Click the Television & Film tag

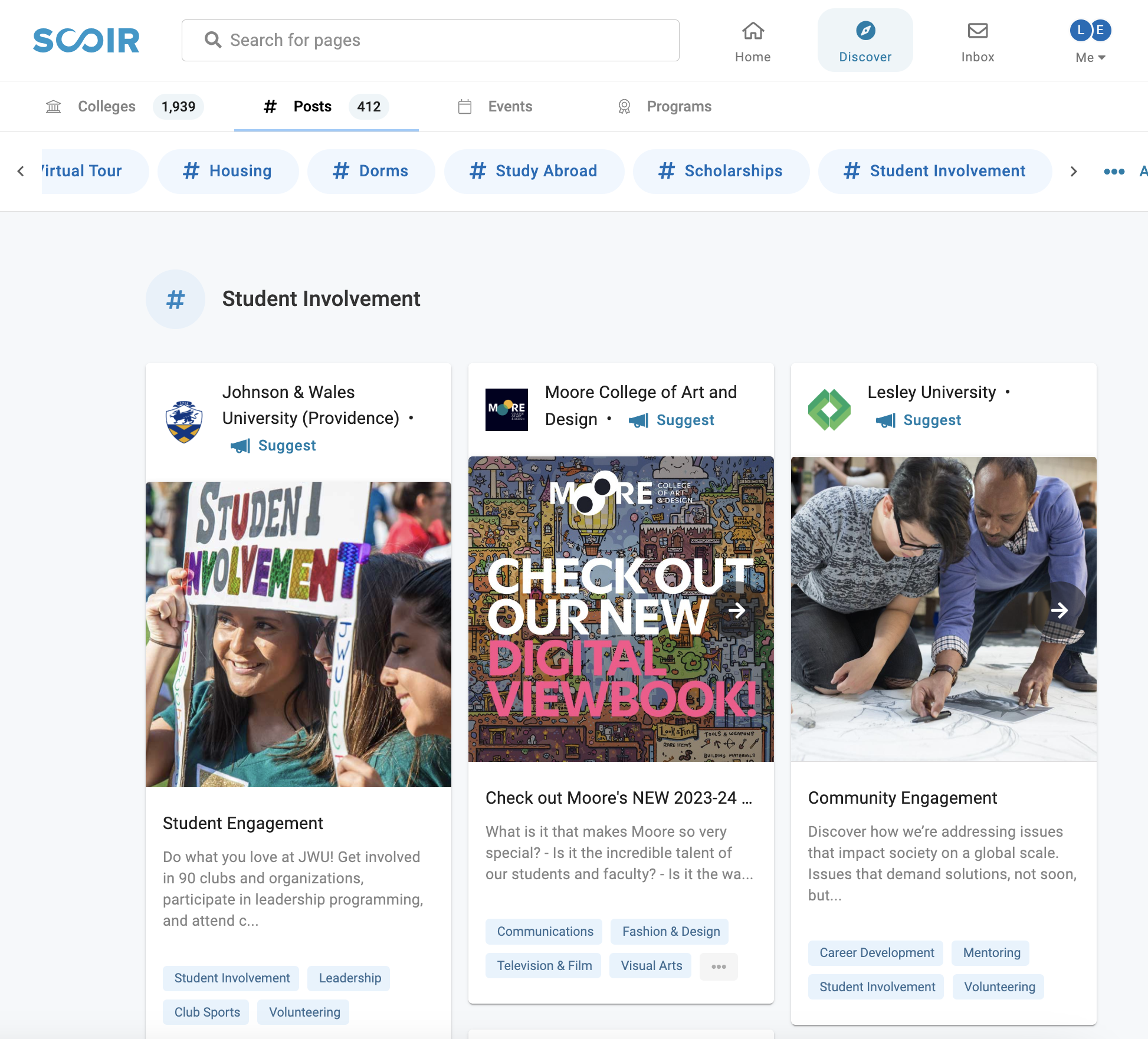544,966
